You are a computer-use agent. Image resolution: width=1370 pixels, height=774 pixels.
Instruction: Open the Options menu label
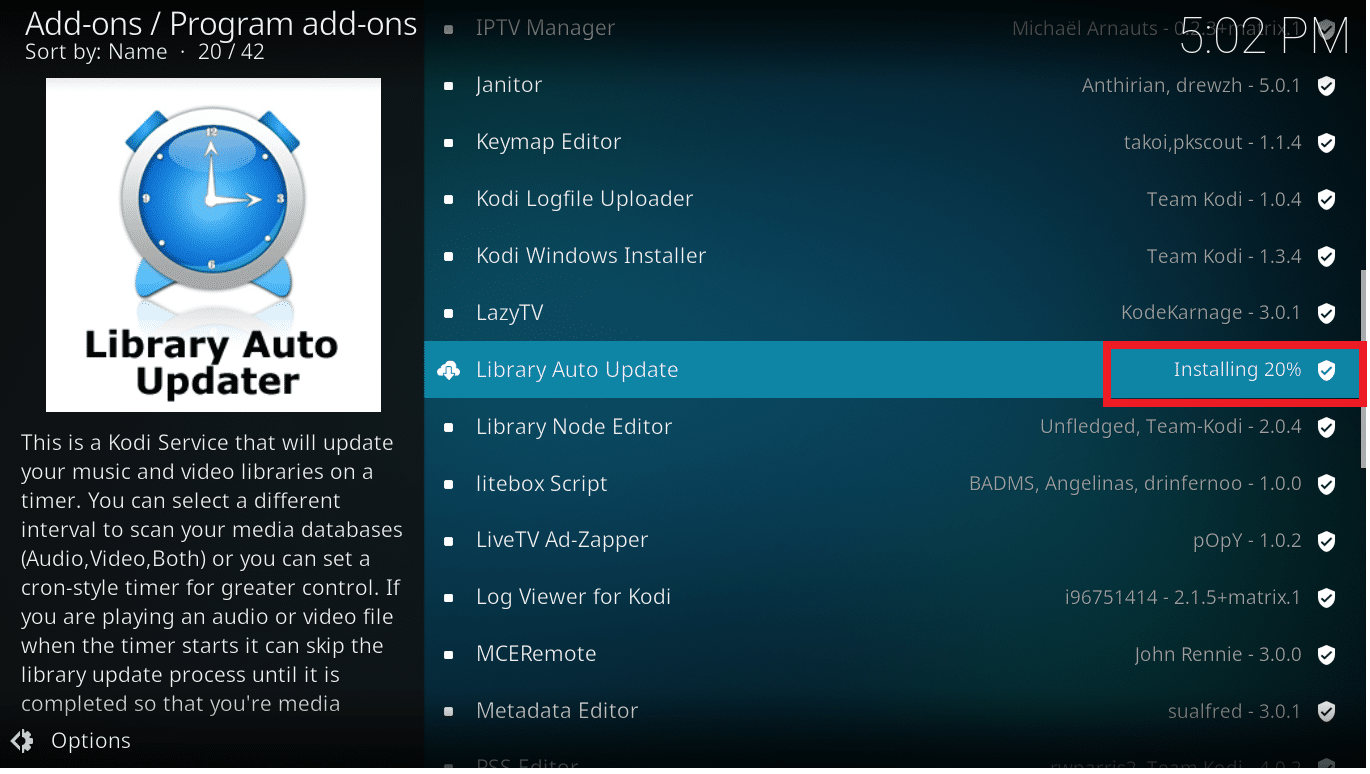pos(91,741)
